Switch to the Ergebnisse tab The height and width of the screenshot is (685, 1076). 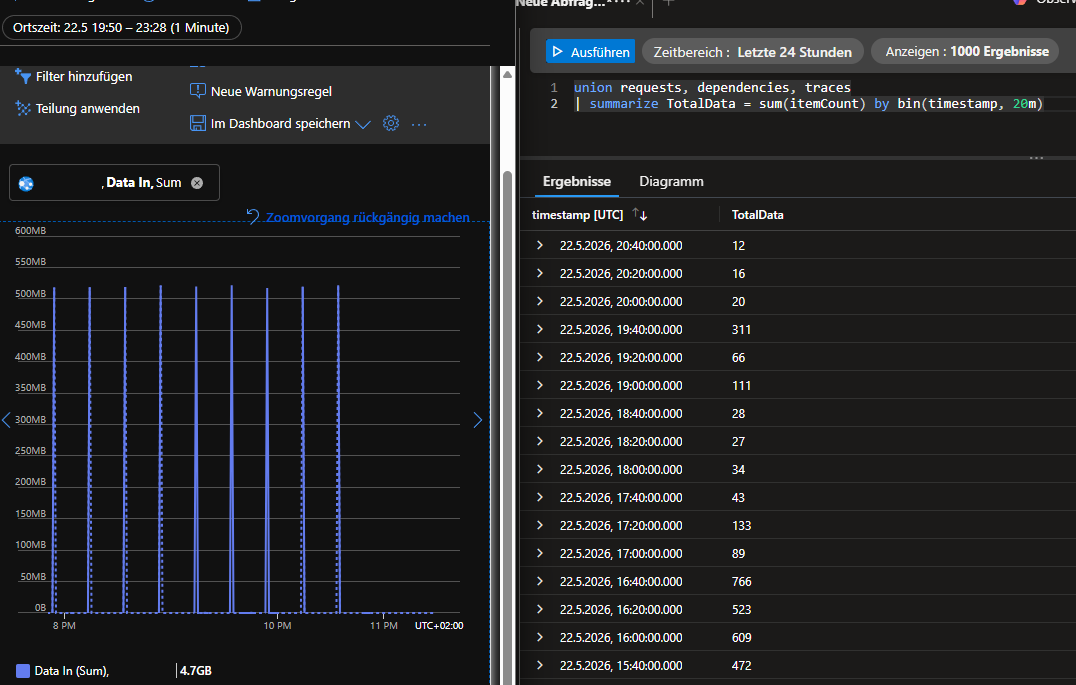tap(576, 181)
